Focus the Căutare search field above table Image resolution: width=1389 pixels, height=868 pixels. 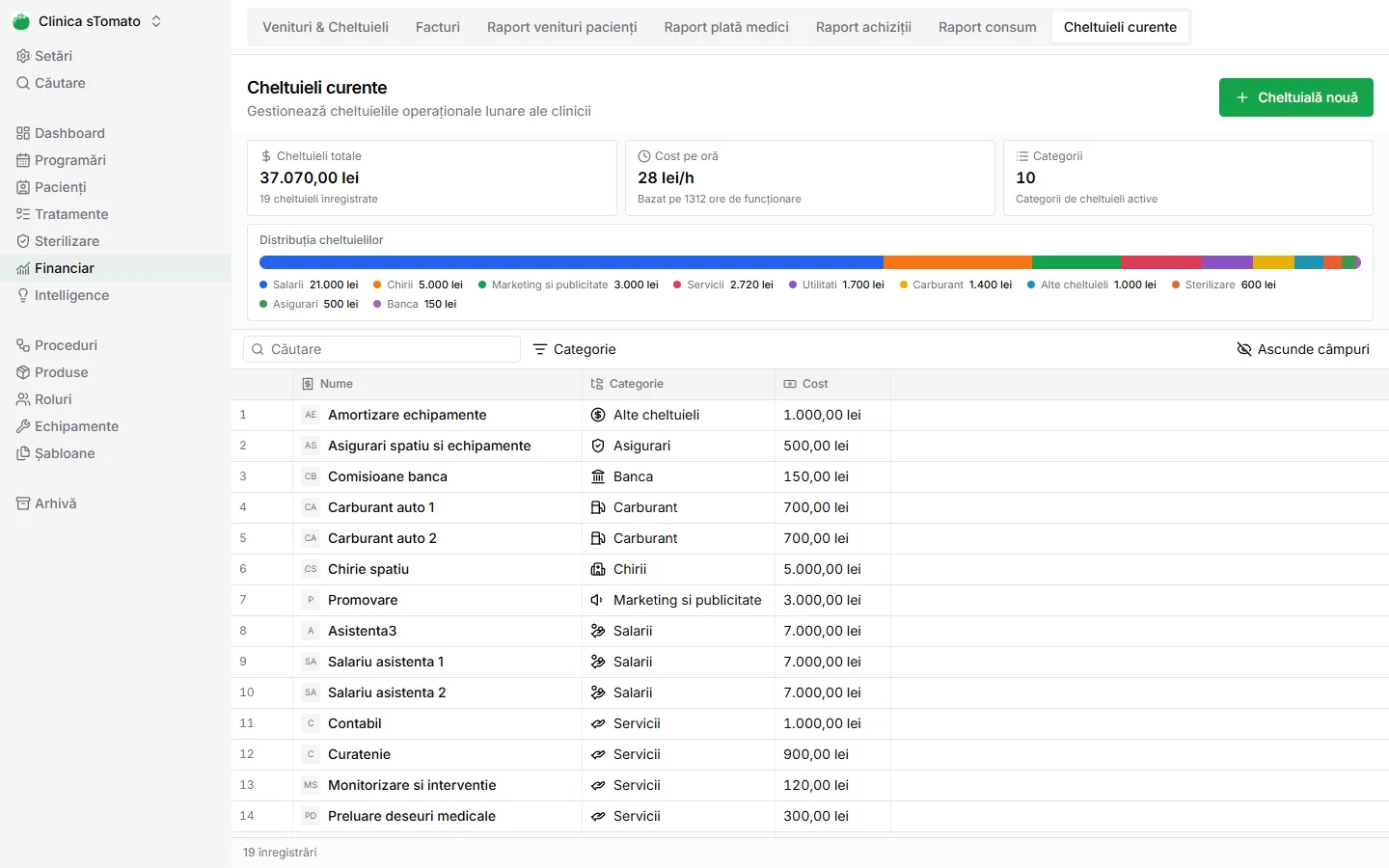click(x=382, y=349)
